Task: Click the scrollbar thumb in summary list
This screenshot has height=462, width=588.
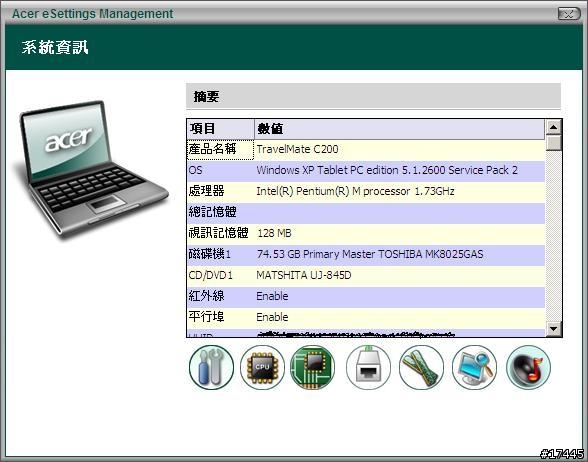Action: point(554,143)
